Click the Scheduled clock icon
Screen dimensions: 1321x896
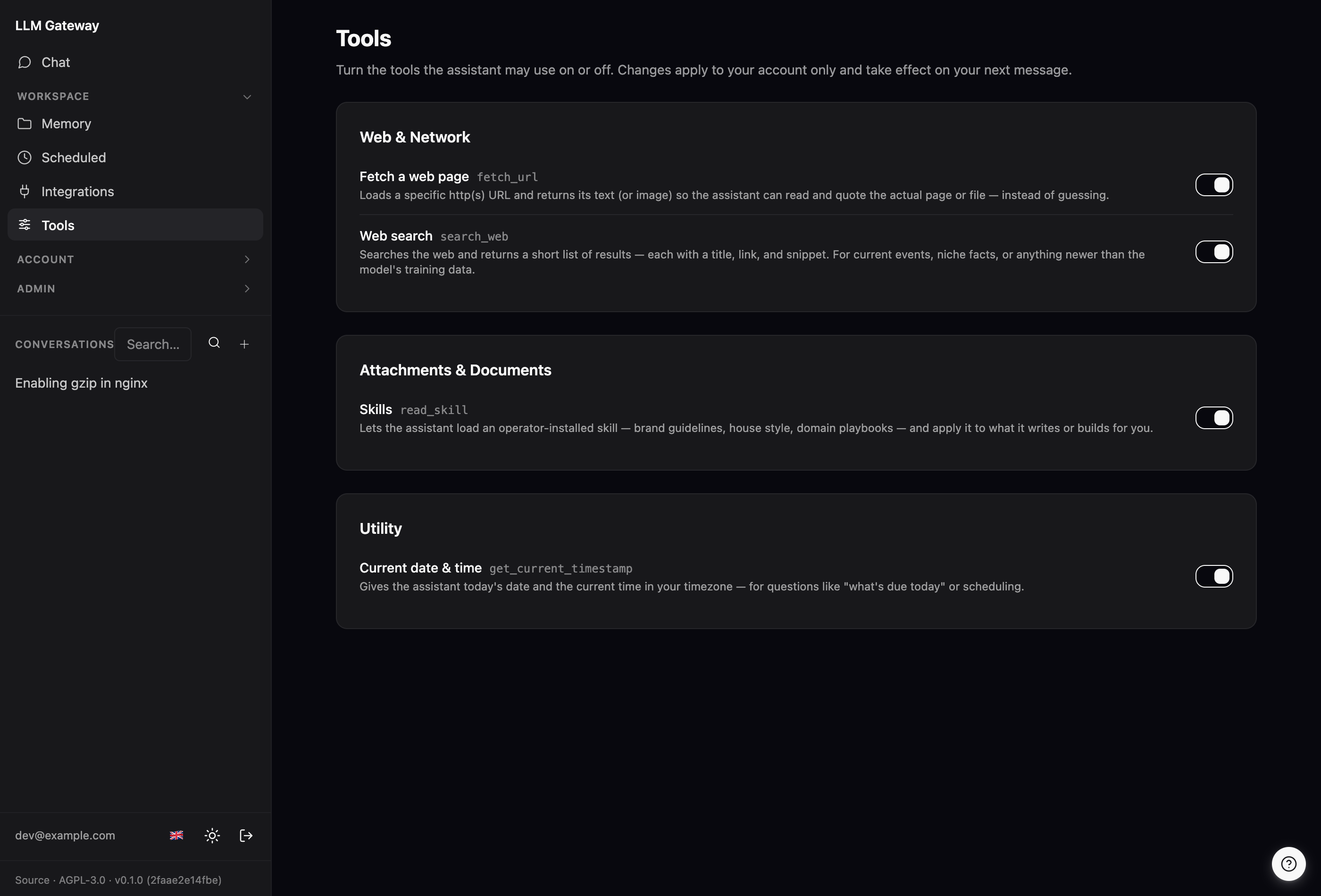25,158
